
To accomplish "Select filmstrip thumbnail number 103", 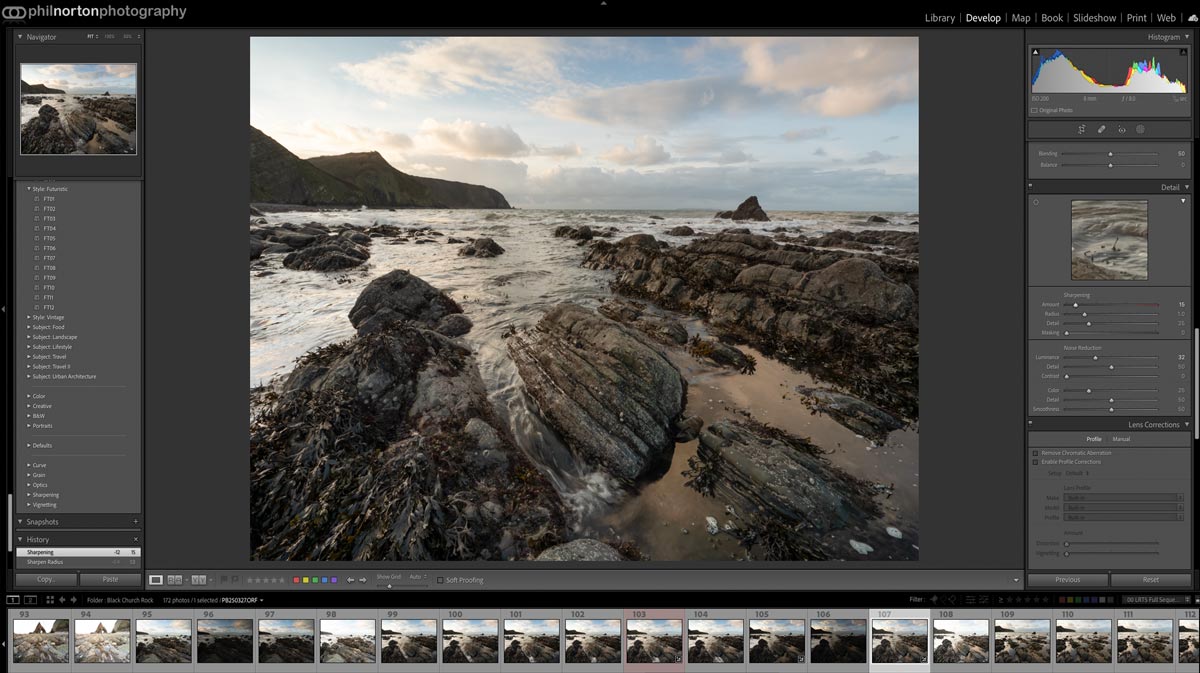I will click(x=654, y=640).
